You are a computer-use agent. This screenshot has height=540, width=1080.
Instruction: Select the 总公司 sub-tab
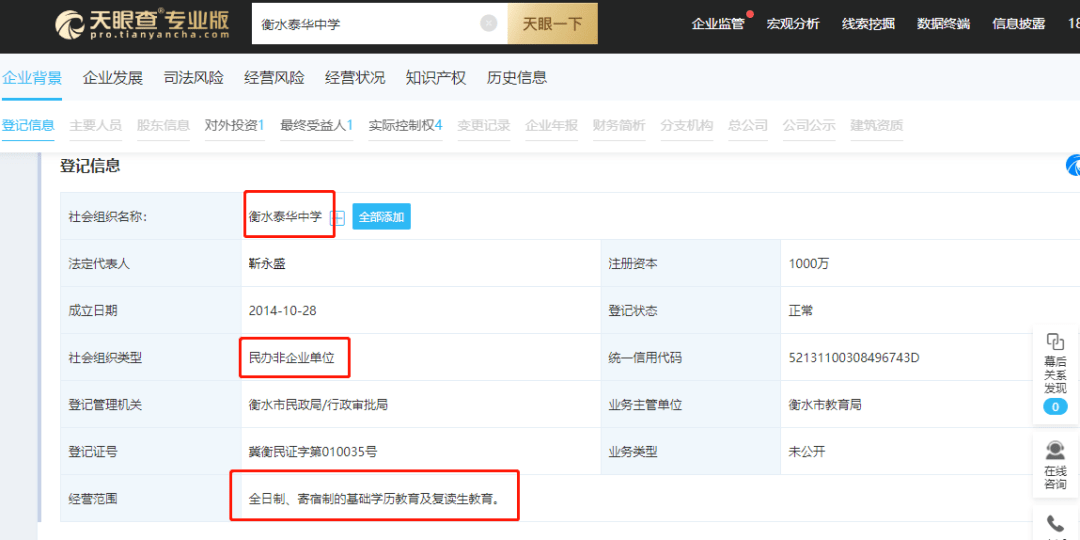coord(747,125)
